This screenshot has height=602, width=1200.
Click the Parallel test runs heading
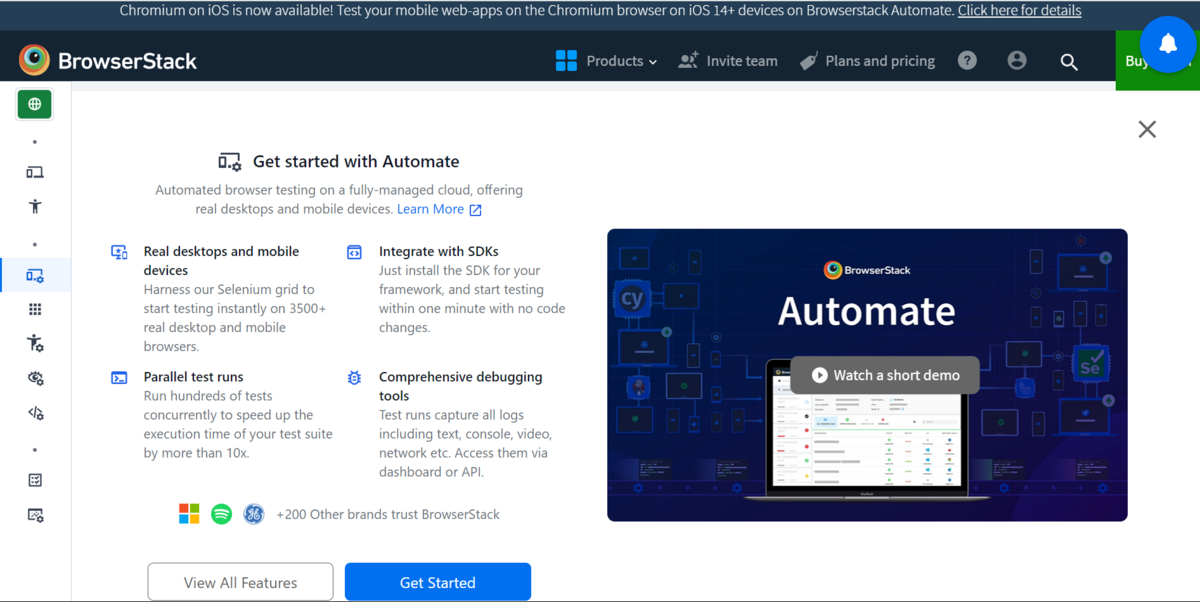(x=193, y=377)
